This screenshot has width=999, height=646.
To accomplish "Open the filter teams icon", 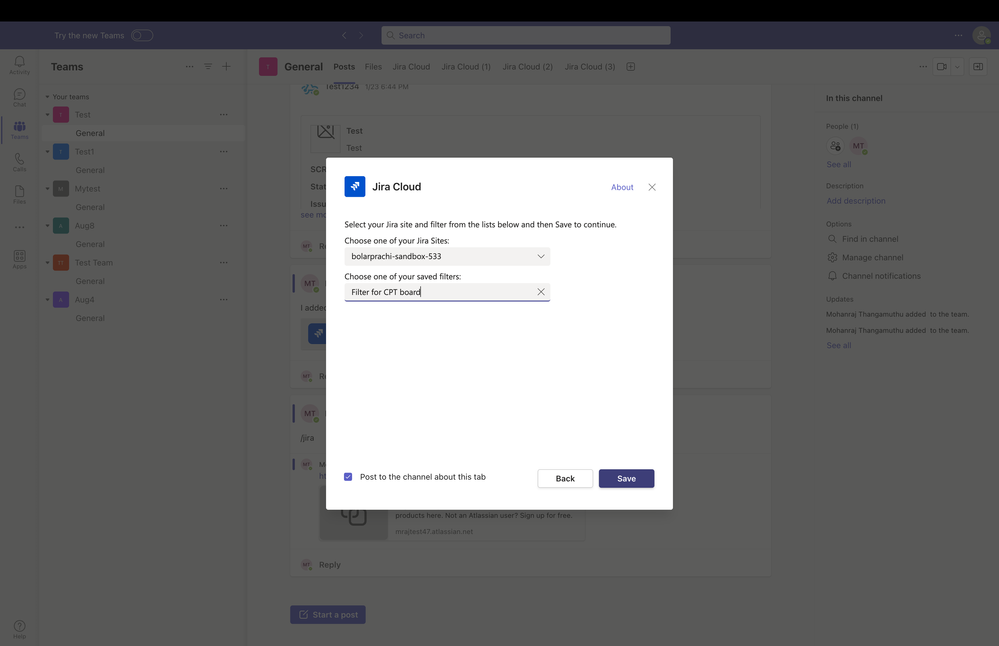I will tap(208, 66).
